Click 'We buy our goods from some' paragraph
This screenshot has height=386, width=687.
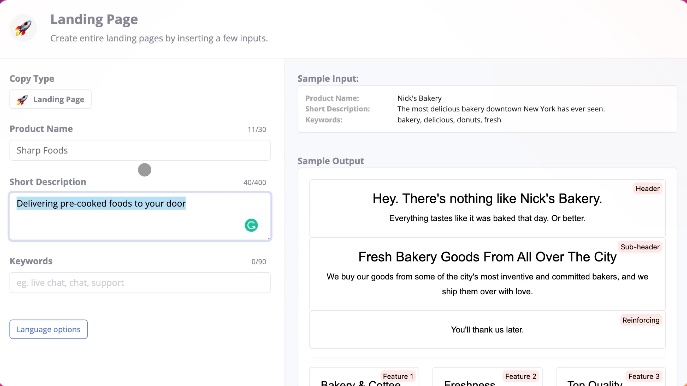tap(487, 284)
